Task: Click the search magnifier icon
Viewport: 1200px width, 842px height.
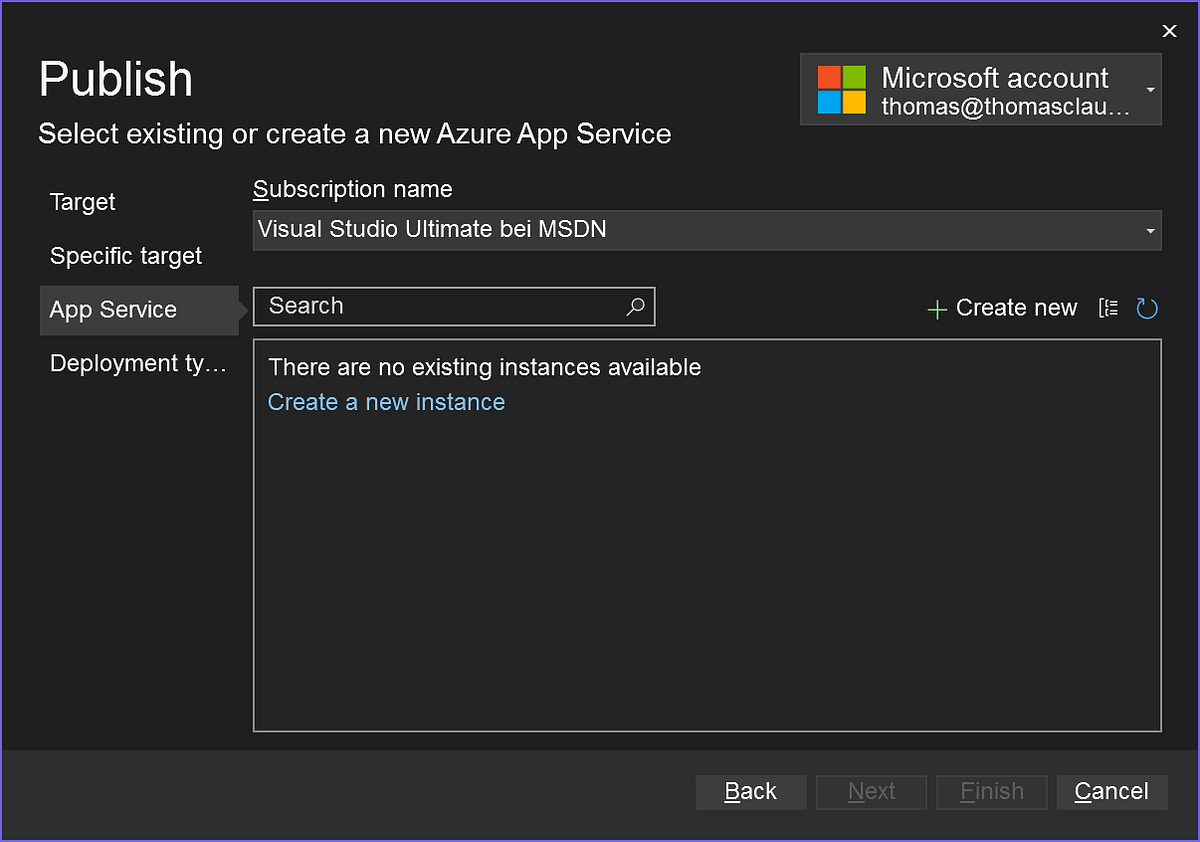Action: pos(635,307)
